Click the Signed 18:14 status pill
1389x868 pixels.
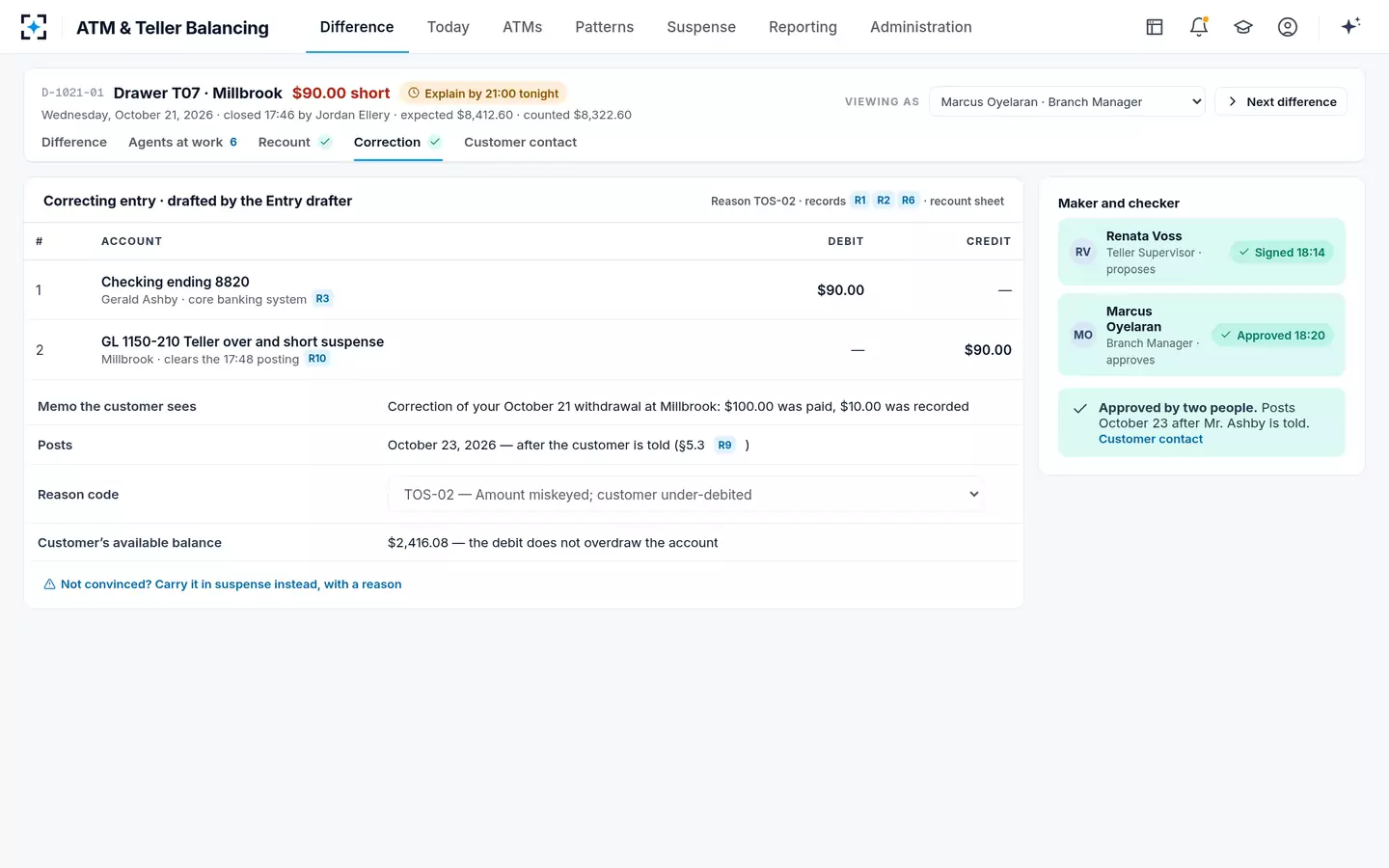pyautogui.click(x=1281, y=253)
